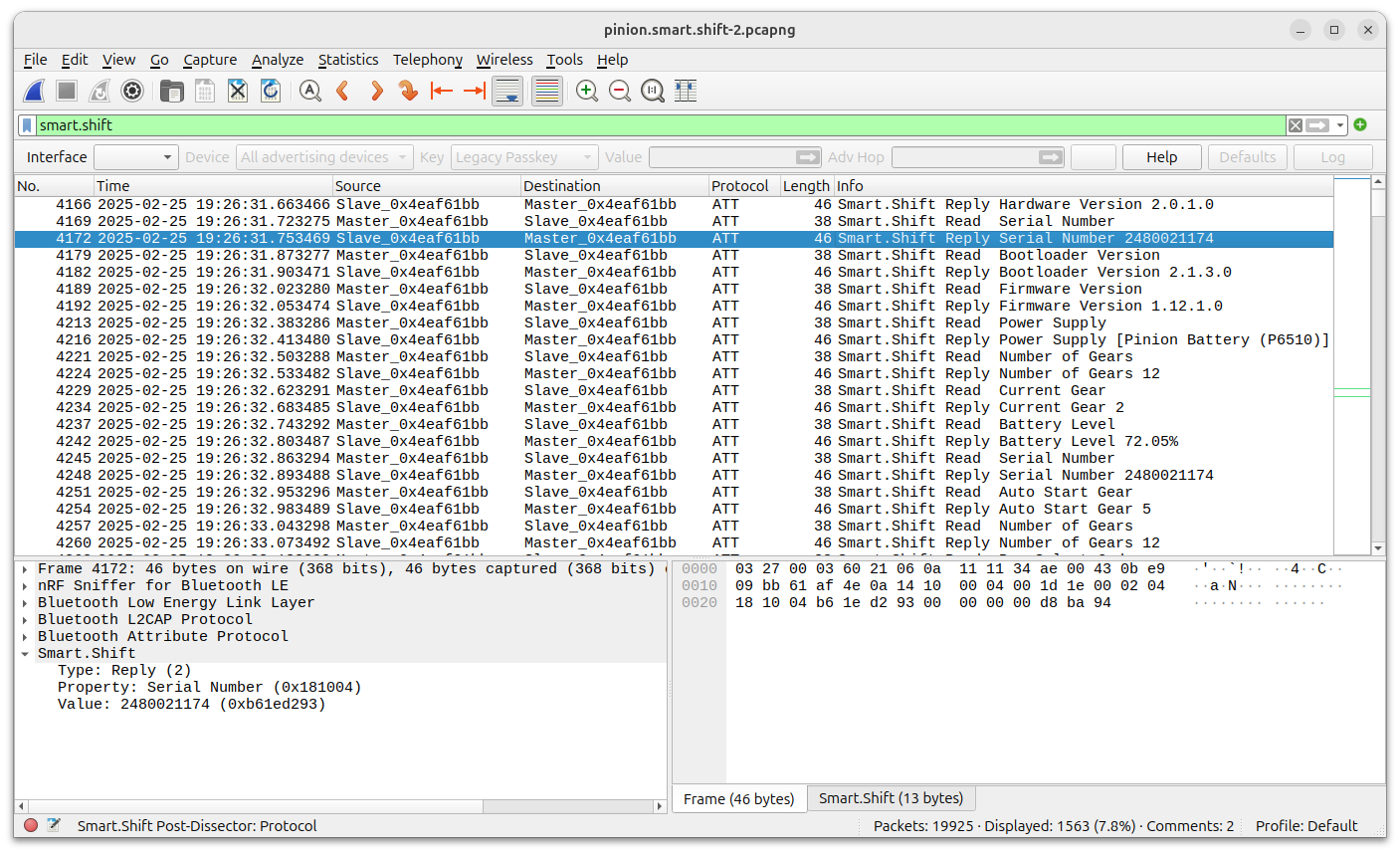This screenshot has width=1400, height=854.
Task: Toggle packet list colorization
Action: pos(546,92)
